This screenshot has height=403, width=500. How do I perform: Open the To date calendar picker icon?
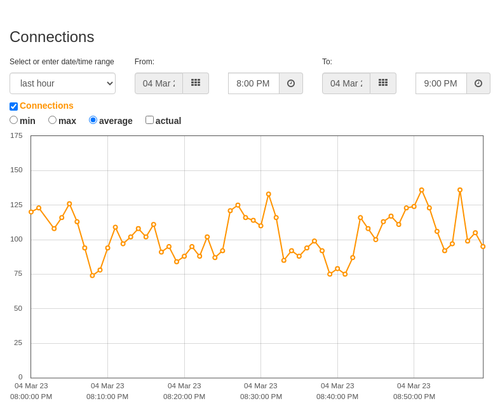click(383, 83)
